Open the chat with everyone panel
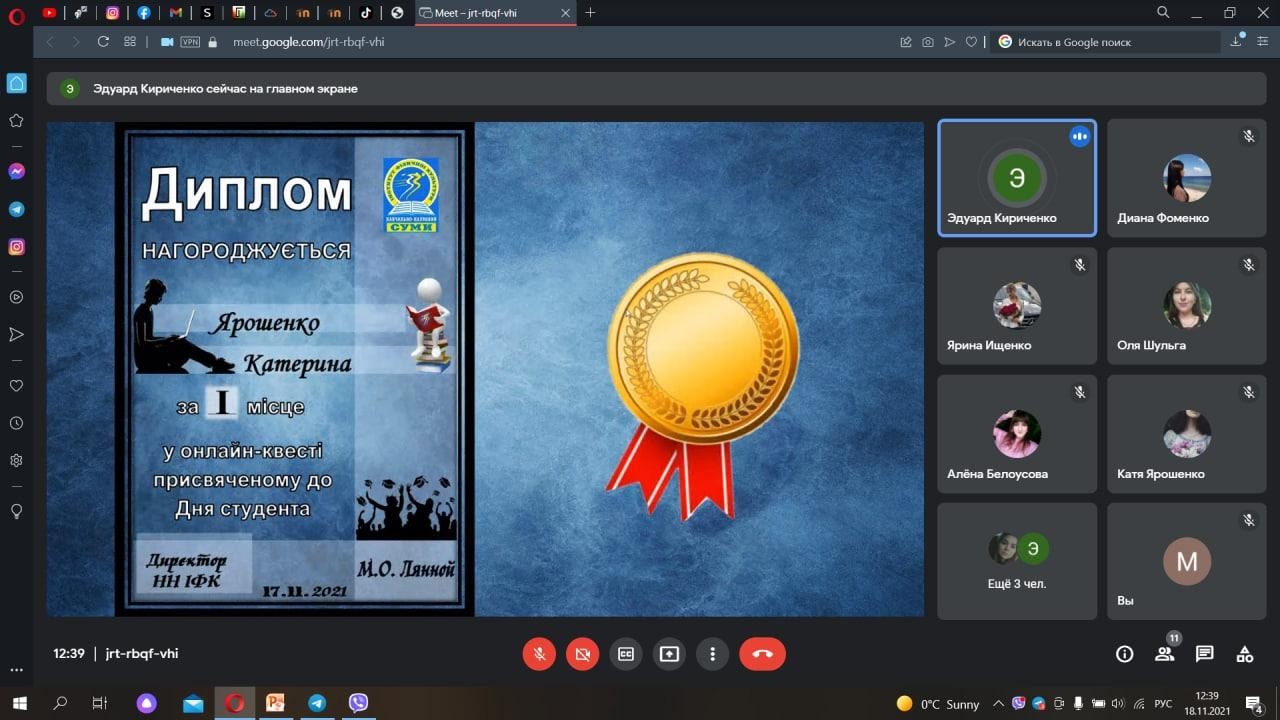Image resolution: width=1280 pixels, height=720 pixels. tap(1204, 654)
